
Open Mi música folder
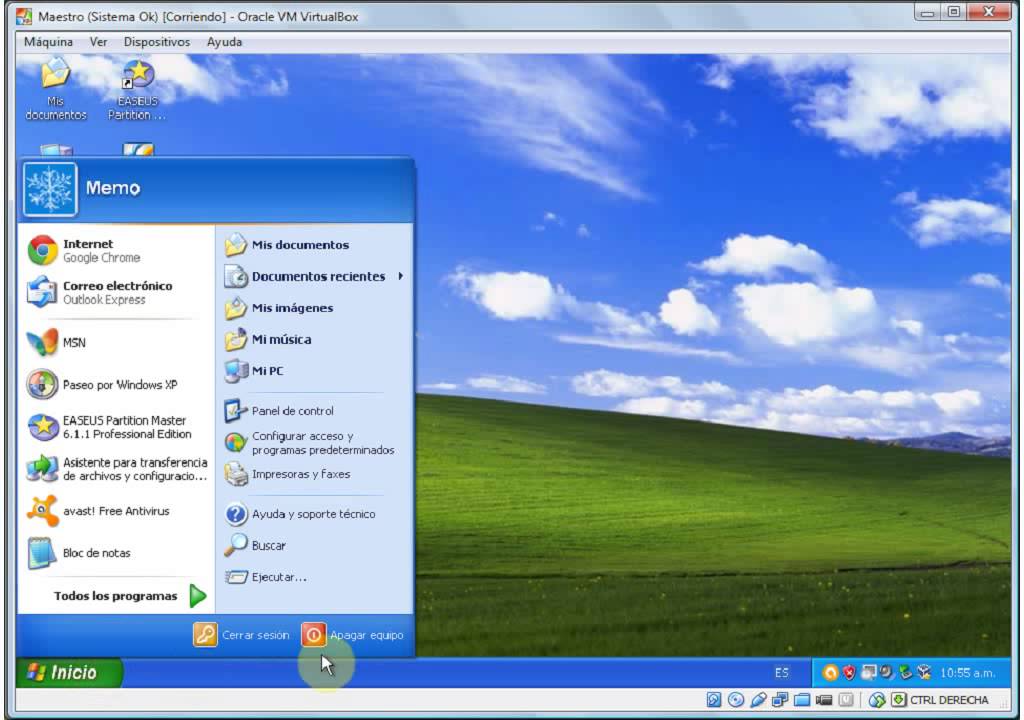tap(315, 339)
